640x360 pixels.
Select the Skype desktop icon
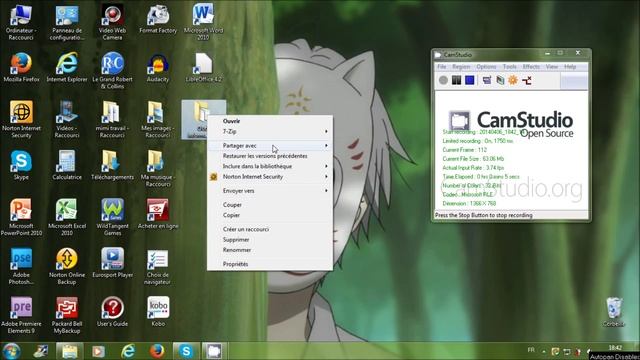[21, 165]
